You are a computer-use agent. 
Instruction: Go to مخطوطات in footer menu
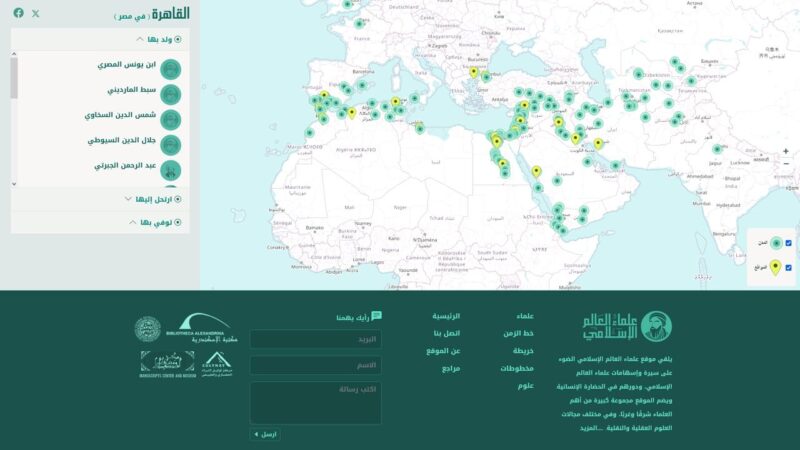click(517, 368)
